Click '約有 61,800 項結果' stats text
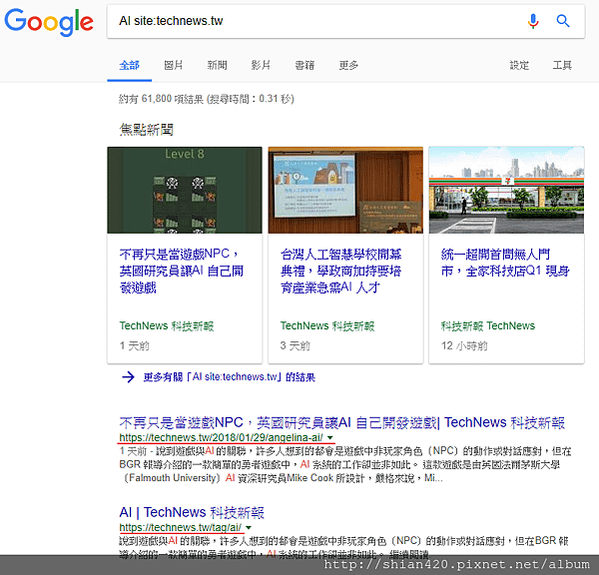Viewport: 599px width, 575px height. (161, 99)
